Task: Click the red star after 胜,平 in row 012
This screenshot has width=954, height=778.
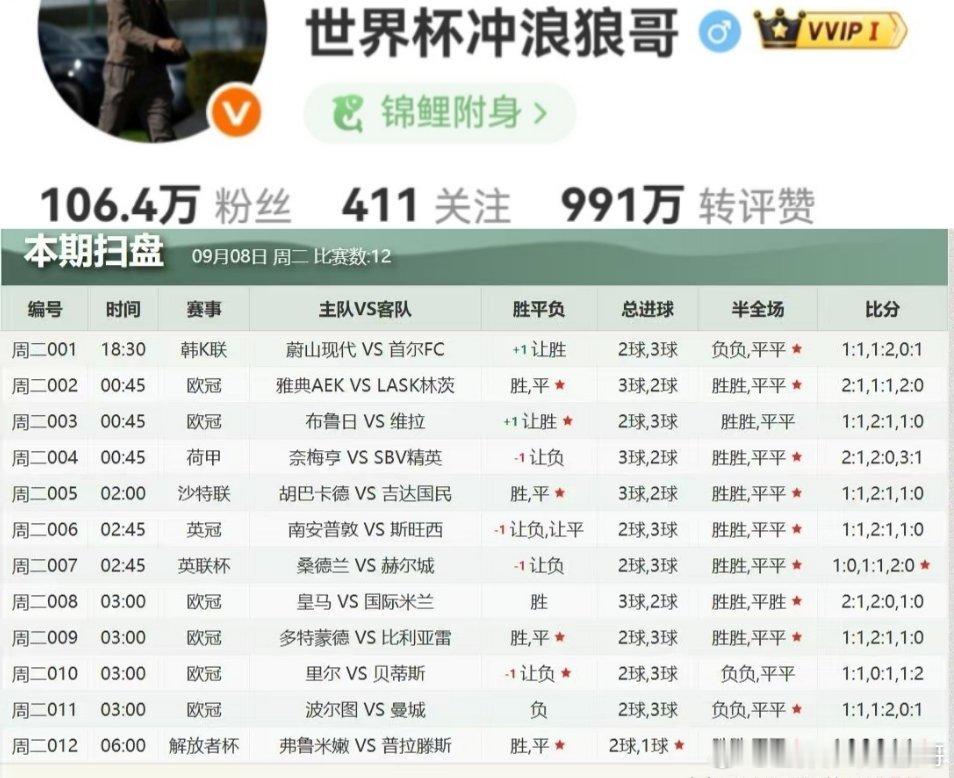Action: (560, 745)
